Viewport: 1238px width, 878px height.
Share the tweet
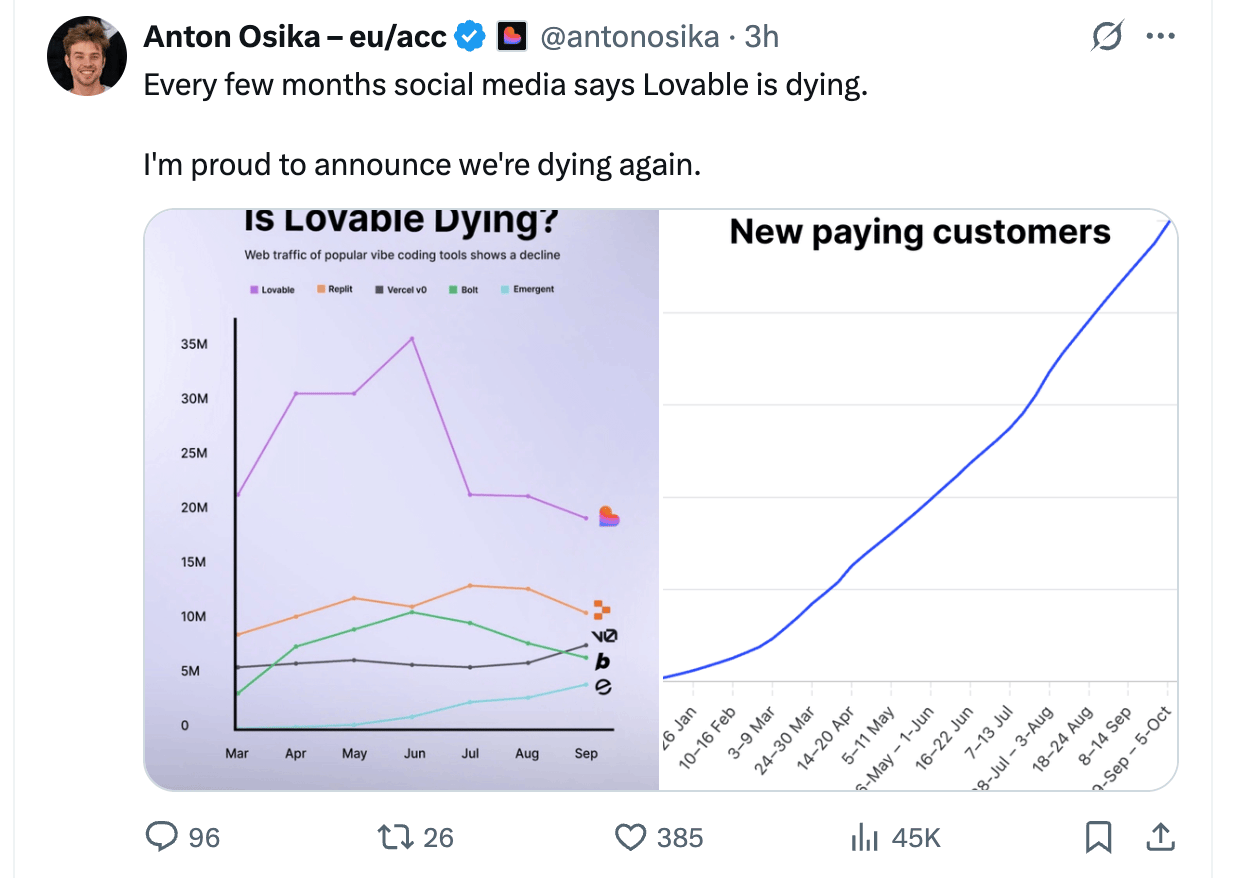tap(1160, 836)
